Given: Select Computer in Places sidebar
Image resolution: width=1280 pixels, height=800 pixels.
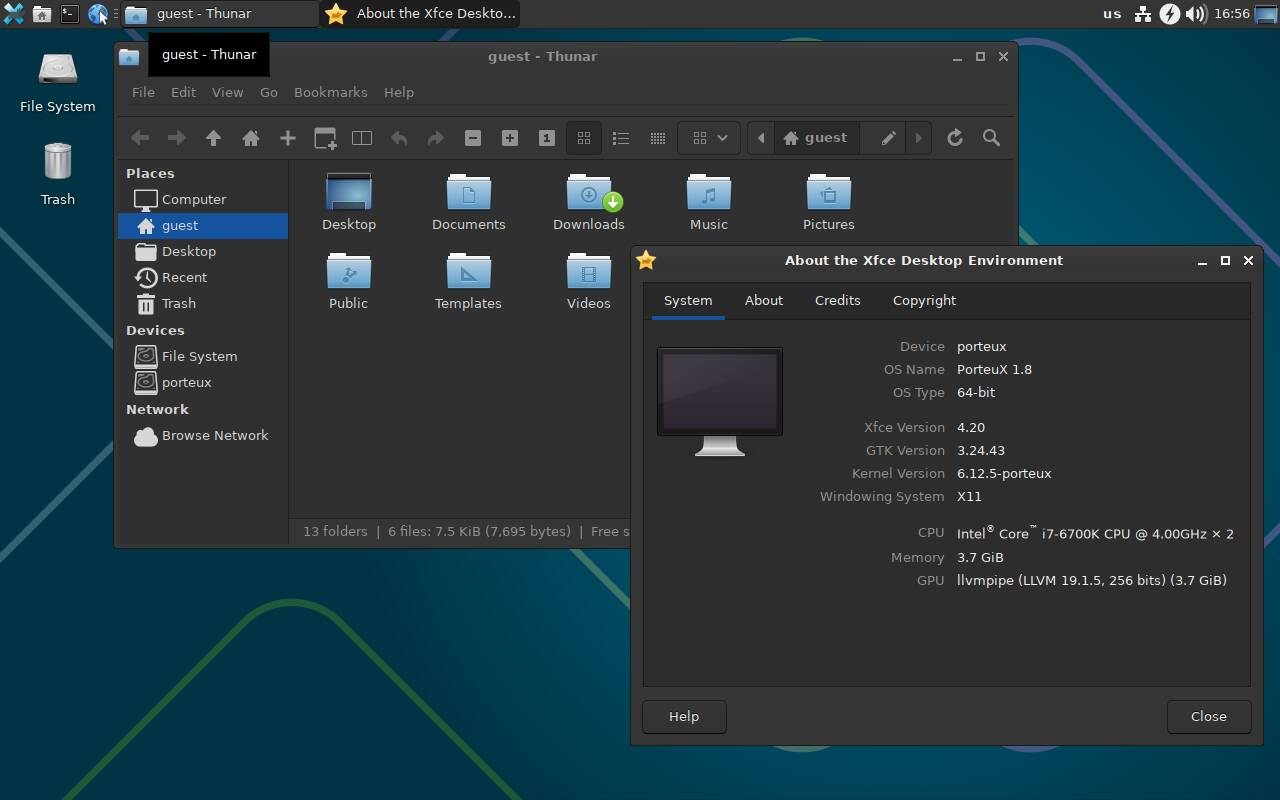Looking at the screenshot, I should (203, 199).
